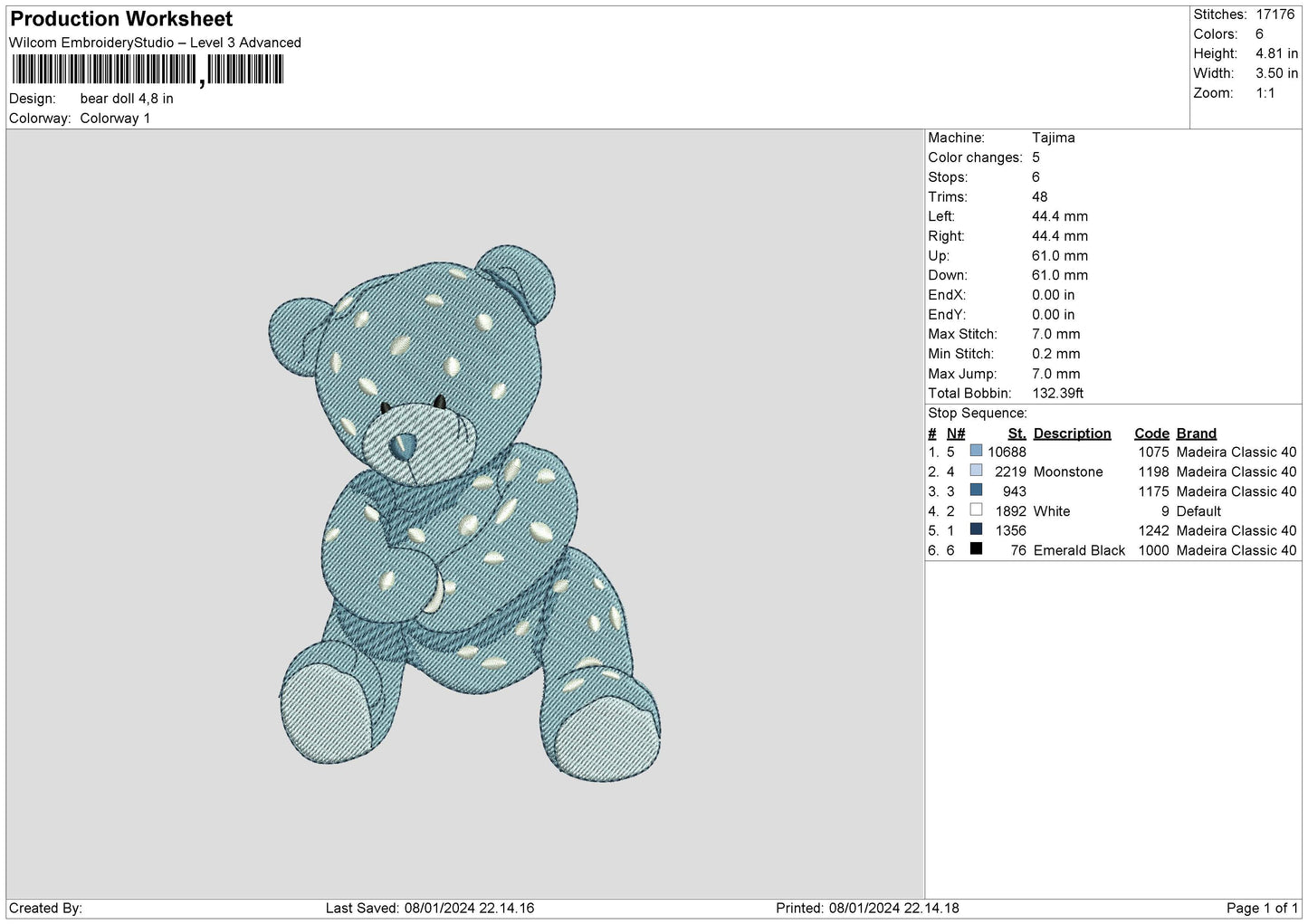Click the Height value '4.81 in'
1308x924 pixels.
[x=1277, y=54]
